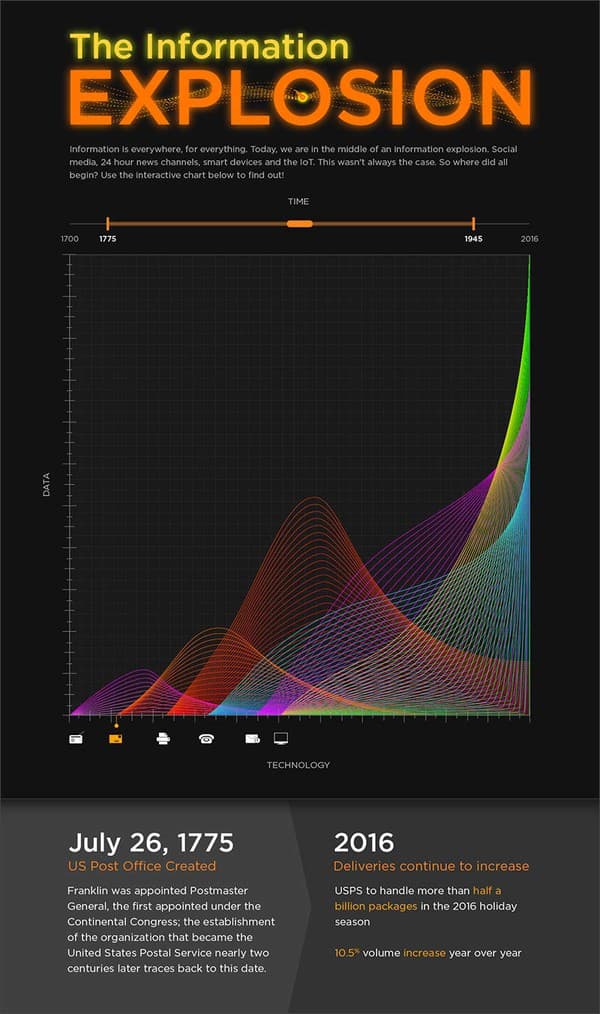The image size is (600, 1014).
Task: Click the glowing orb in EXPLOSION title
Action: coord(301,97)
